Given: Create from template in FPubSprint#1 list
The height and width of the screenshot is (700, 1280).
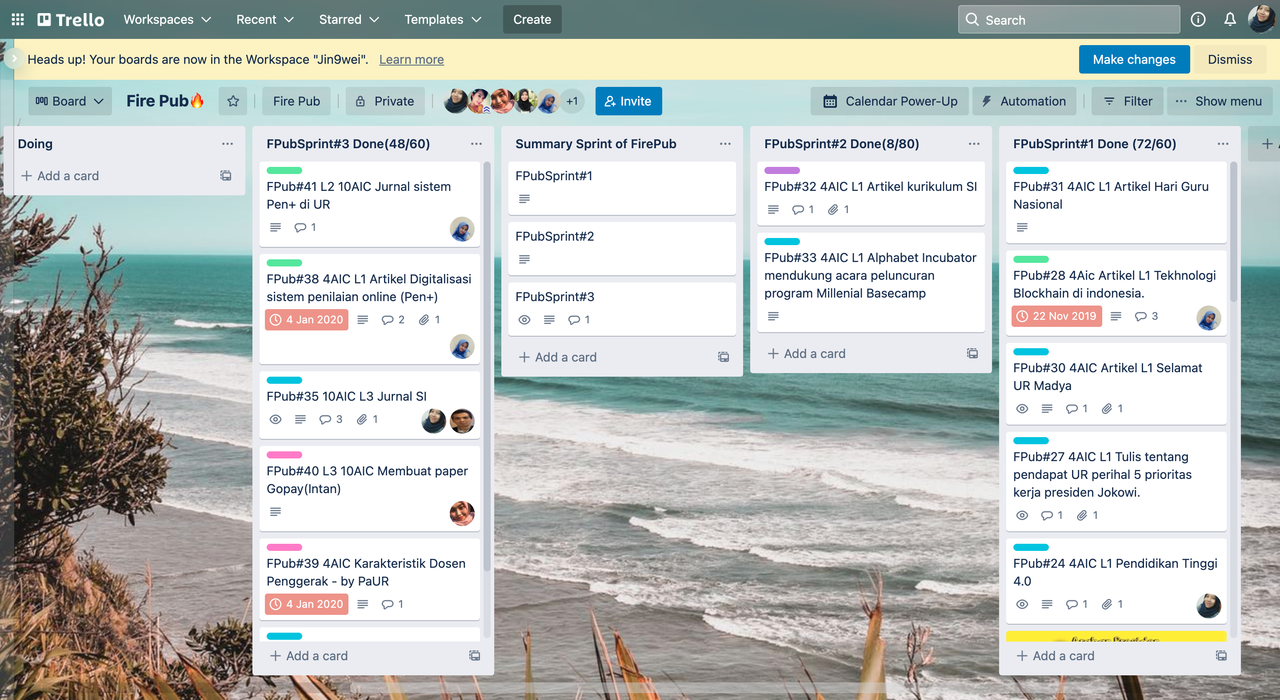Looking at the screenshot, I should click(1221, 656).
